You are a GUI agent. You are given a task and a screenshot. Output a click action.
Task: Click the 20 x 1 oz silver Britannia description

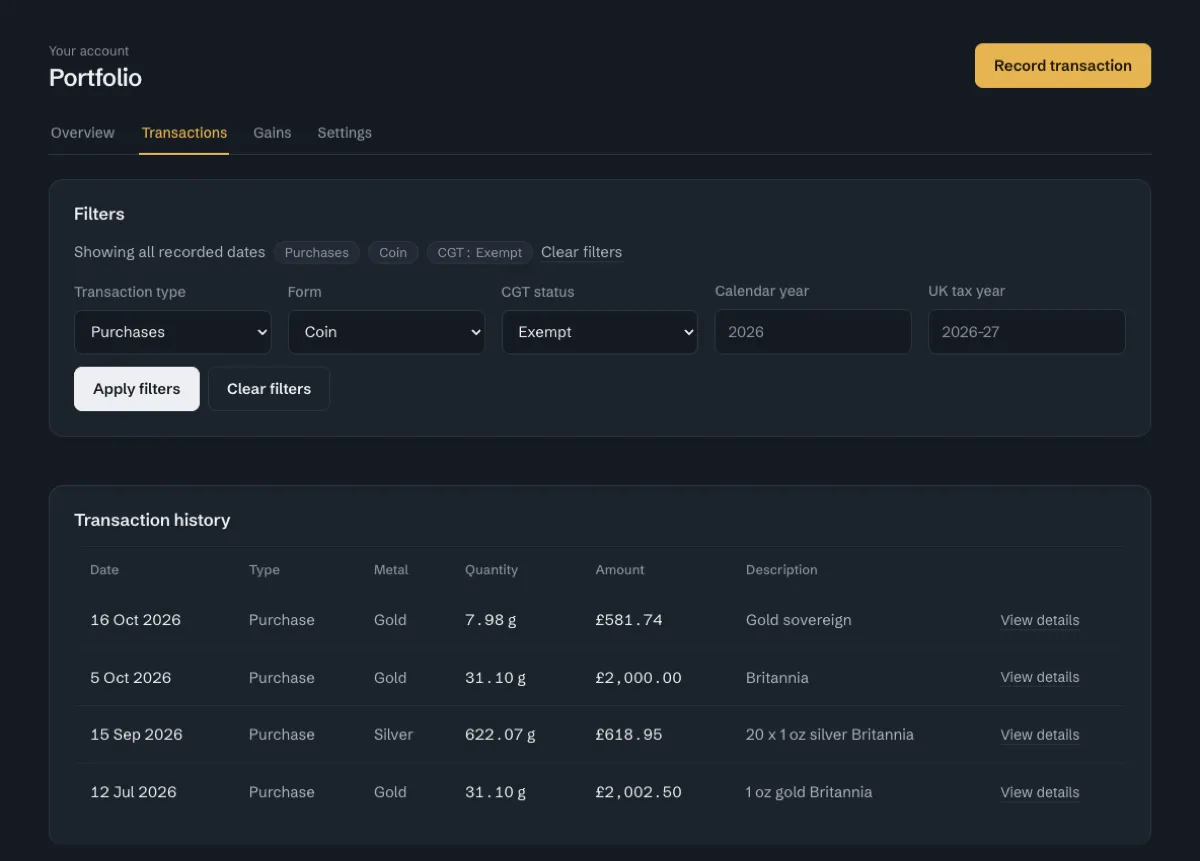tap(830, 735)
